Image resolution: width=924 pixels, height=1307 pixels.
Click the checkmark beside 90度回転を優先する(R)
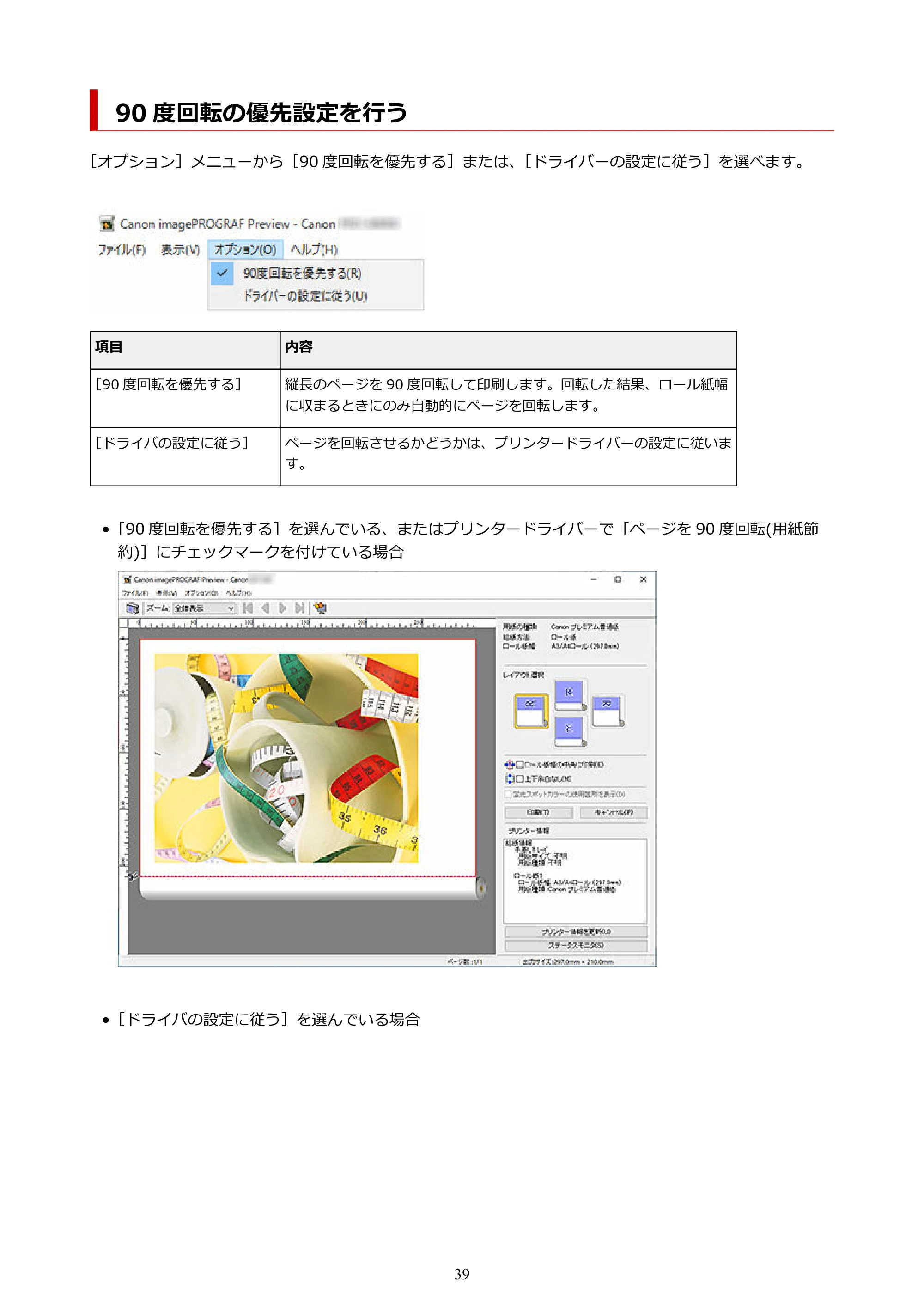[222, 273]
